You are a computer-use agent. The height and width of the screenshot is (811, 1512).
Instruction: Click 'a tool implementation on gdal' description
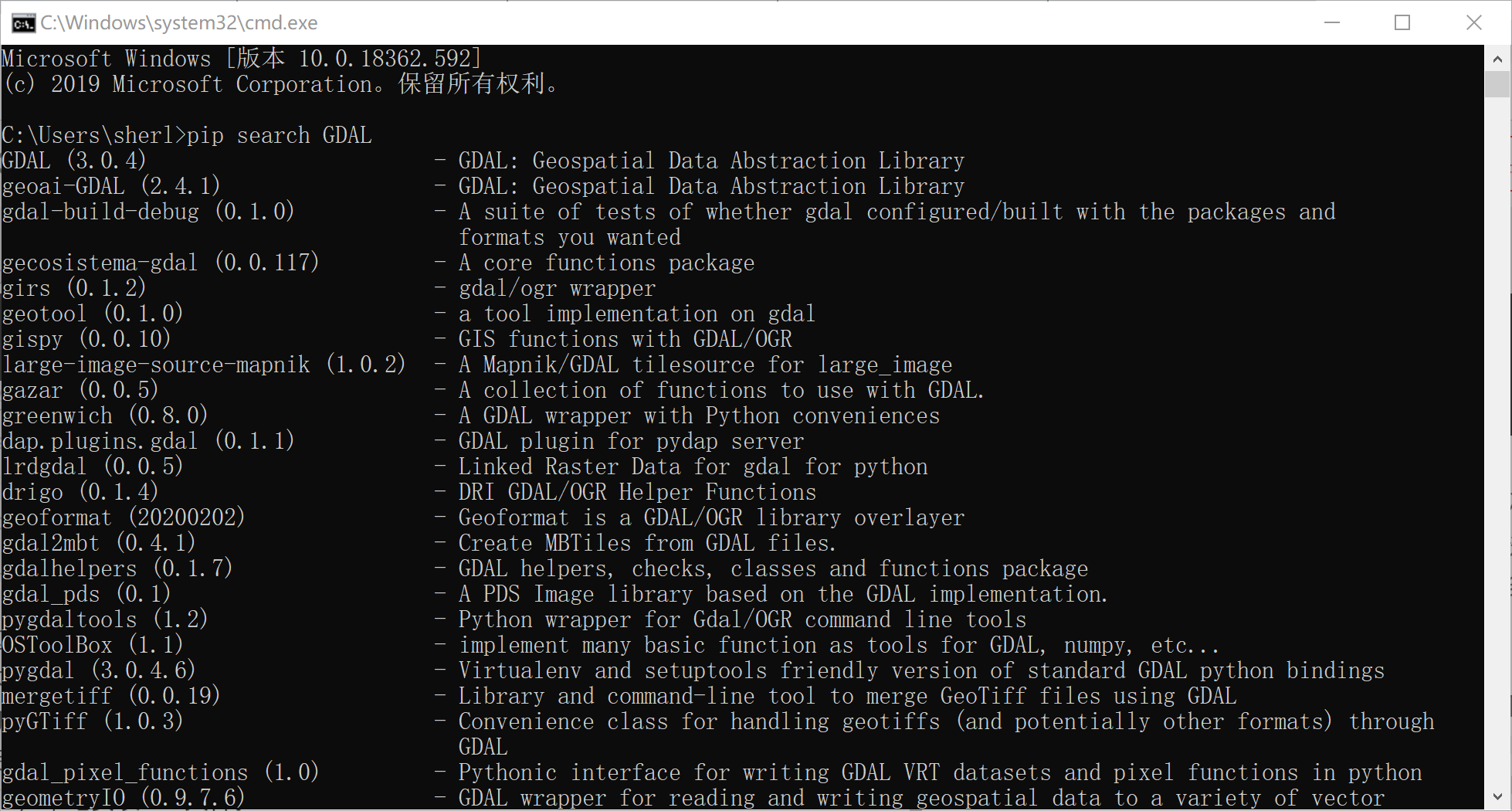tap(636, 314)
